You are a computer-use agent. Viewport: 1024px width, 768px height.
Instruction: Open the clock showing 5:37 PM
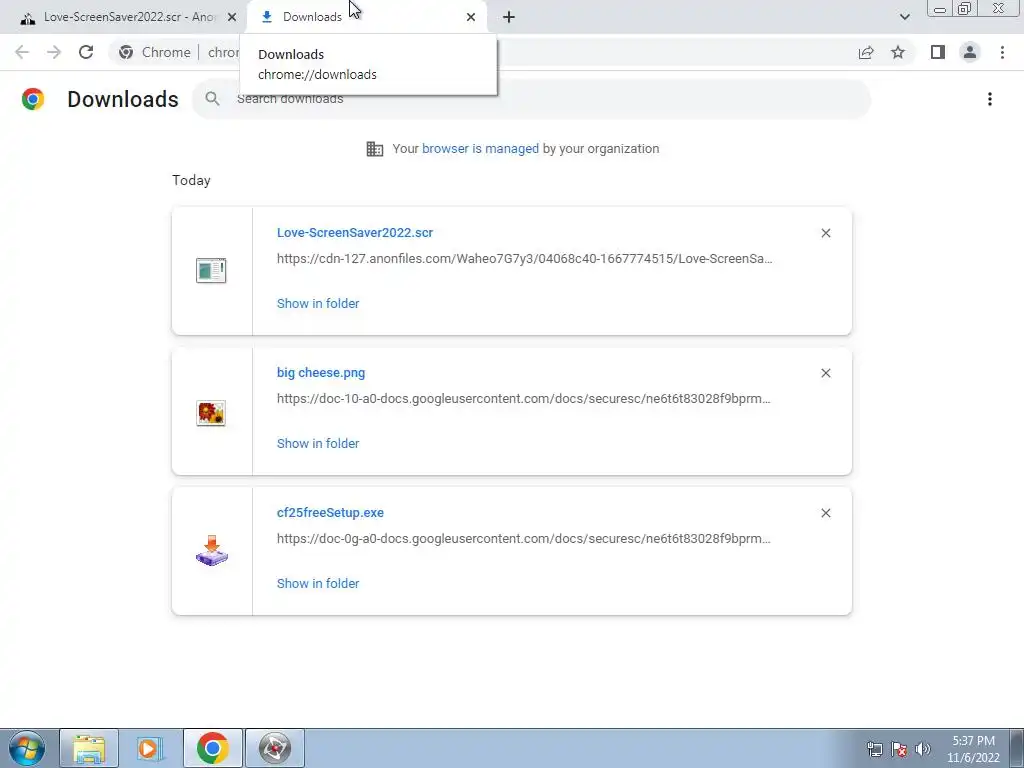coord(973,749)
